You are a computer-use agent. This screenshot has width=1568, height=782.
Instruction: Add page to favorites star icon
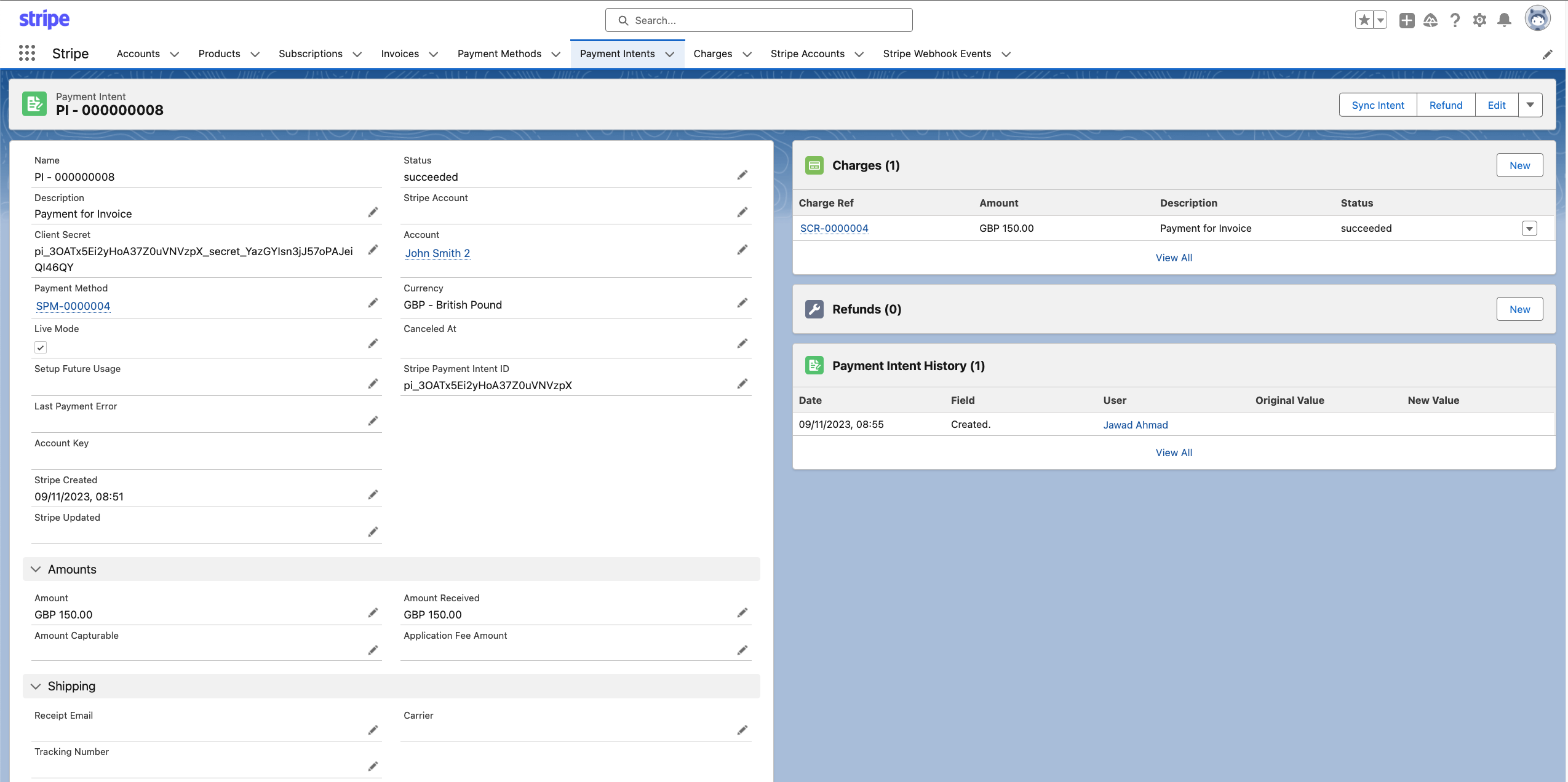coord(1364,20)
